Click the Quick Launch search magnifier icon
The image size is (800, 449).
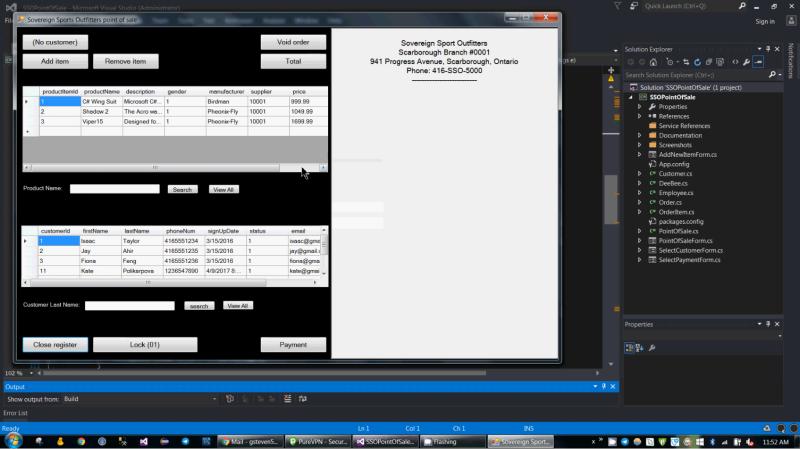743,6
